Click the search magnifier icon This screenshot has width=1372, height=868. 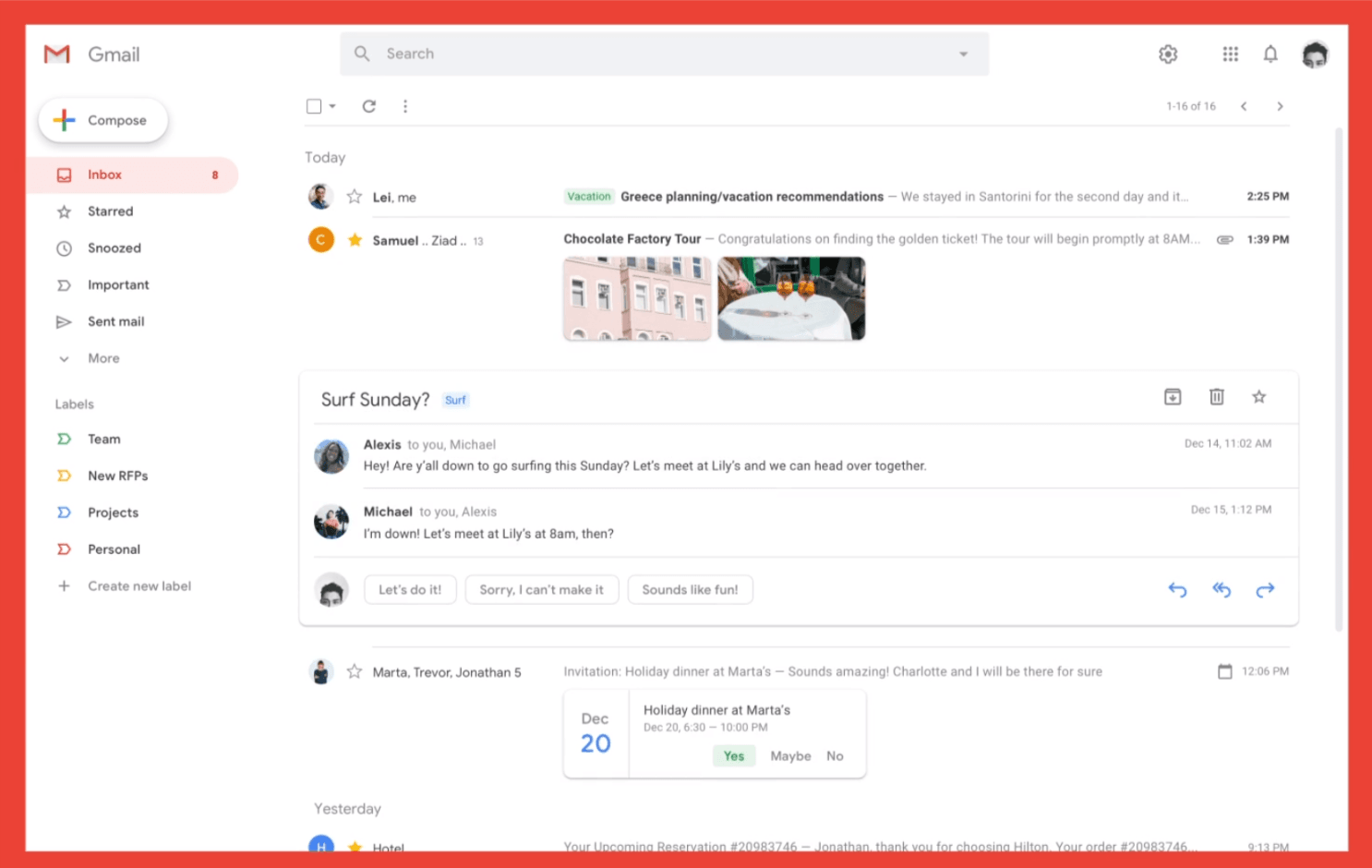[x=362, y=54]
